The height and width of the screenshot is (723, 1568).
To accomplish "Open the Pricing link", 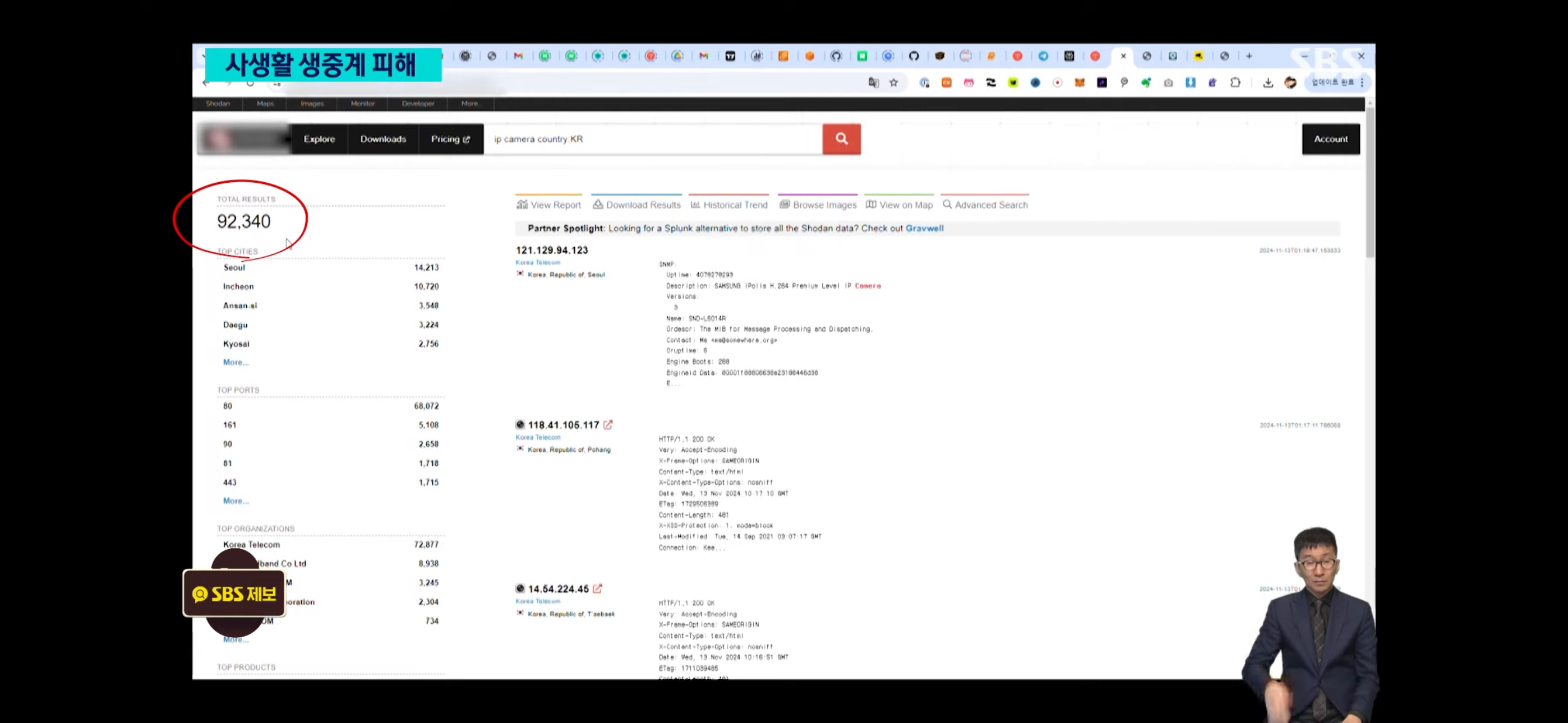I will click(450, 139).
